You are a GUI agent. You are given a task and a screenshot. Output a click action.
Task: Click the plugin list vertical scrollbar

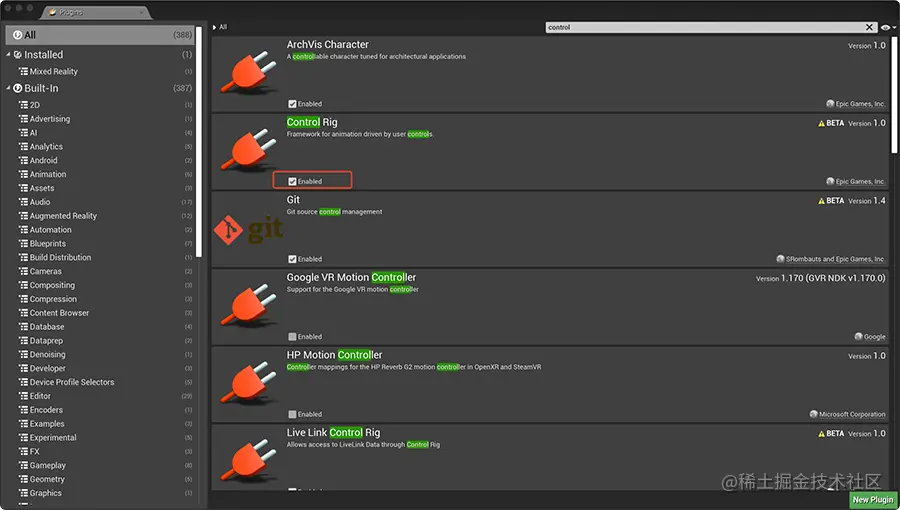(894, 95)
